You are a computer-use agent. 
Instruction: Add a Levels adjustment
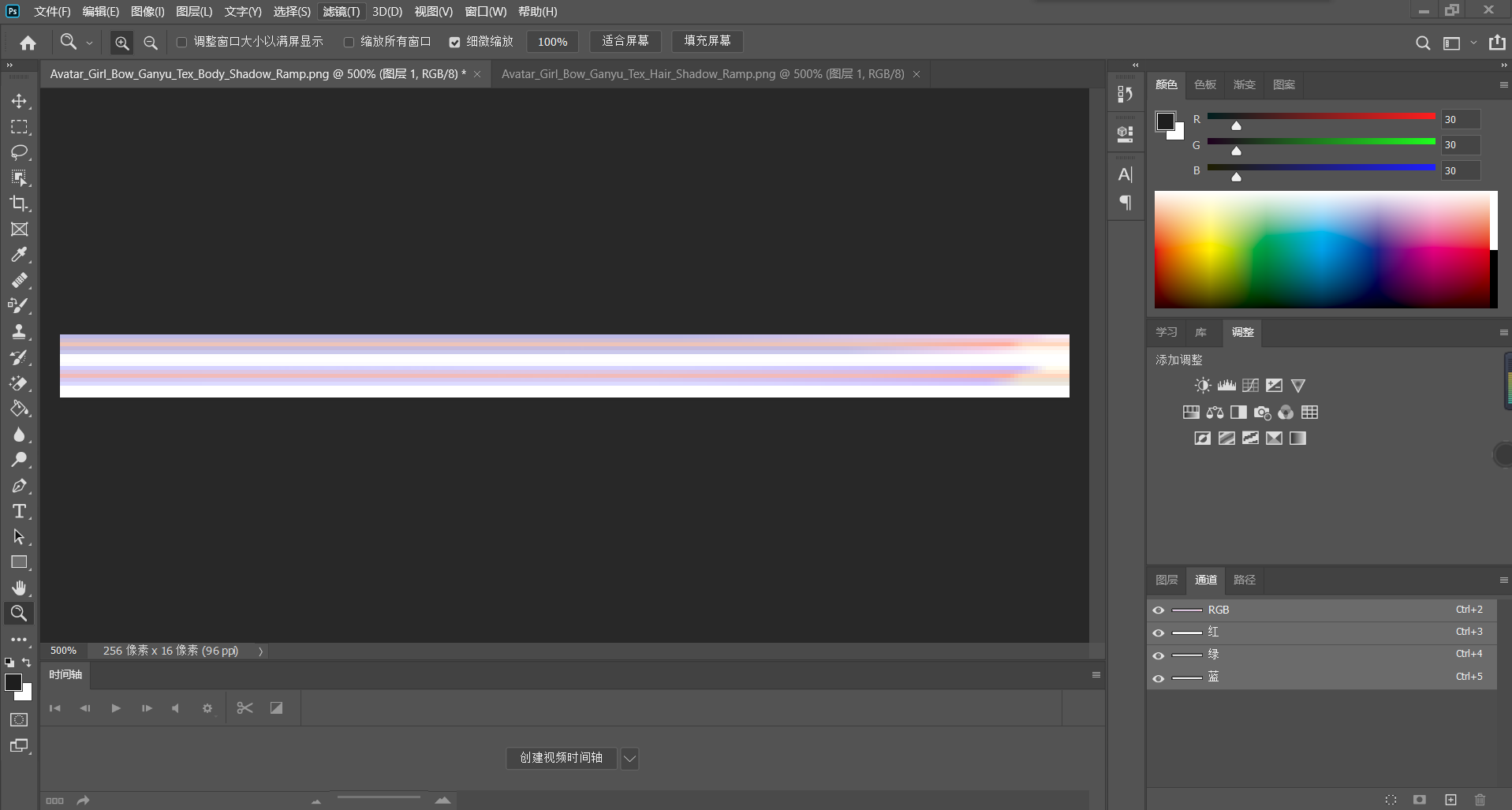tap(1226, 386)
